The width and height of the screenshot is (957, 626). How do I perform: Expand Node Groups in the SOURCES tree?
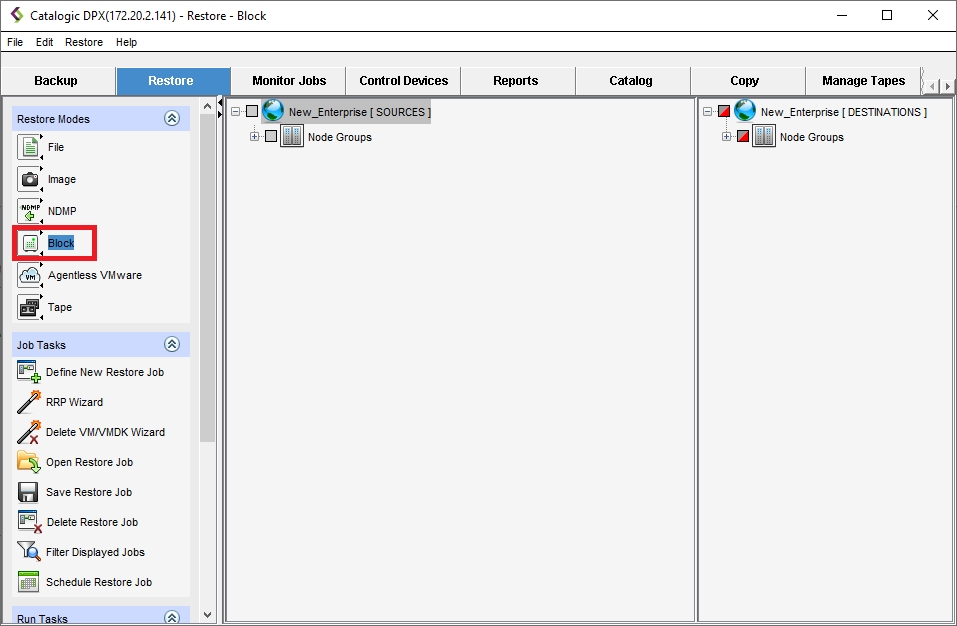[x=255, y=137]
